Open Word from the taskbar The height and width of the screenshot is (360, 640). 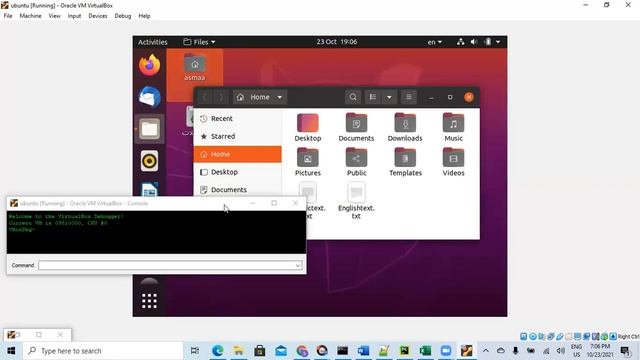click(363, 351)
